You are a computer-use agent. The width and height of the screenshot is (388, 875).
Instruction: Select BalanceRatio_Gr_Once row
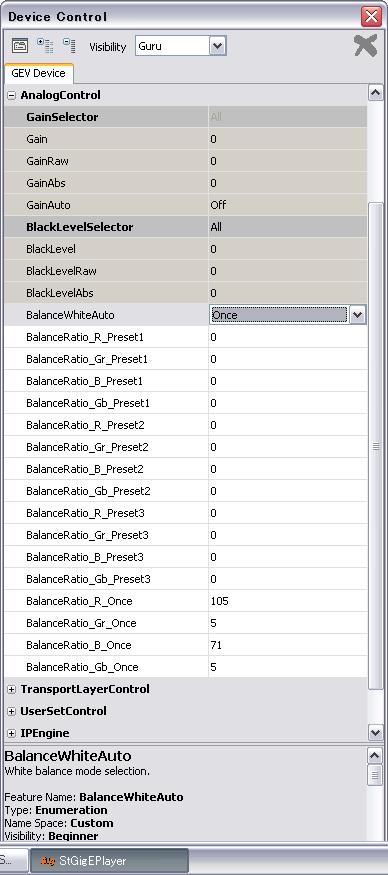(x=185, y=623)
